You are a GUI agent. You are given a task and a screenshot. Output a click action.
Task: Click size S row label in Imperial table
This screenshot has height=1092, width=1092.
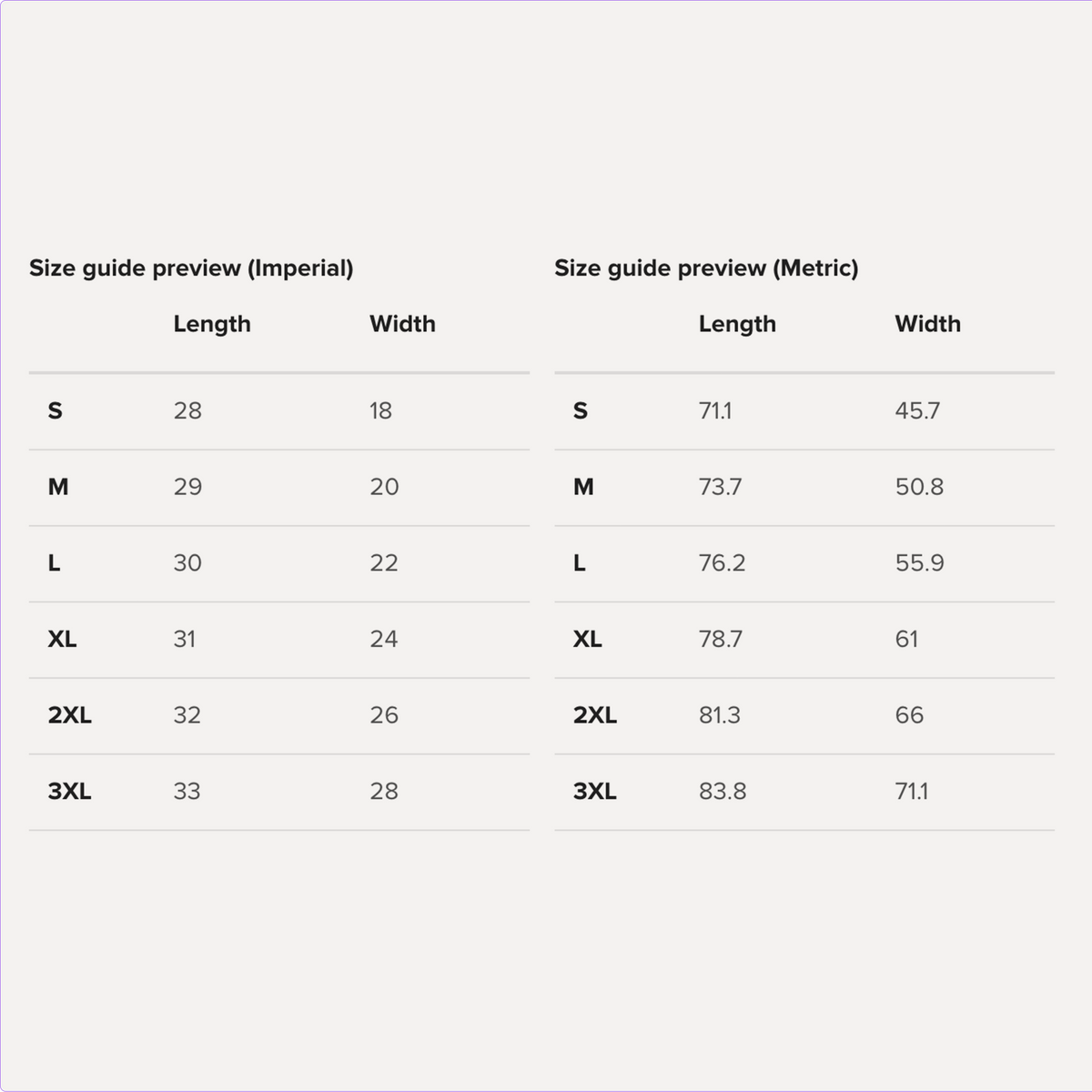(56, 410)
